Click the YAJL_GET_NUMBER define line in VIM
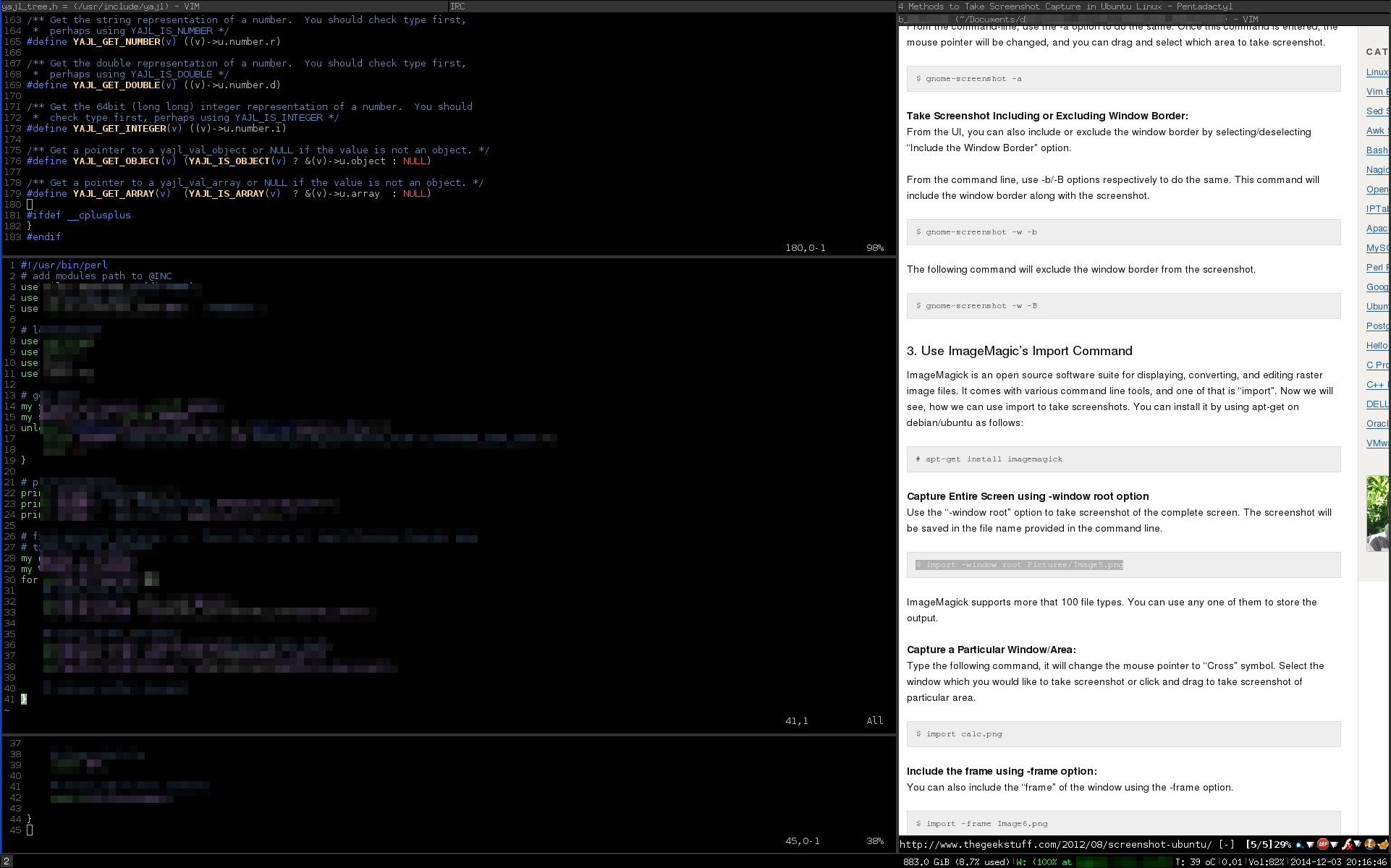Viewport: 1391px width, 868px height. click(153, 42)
